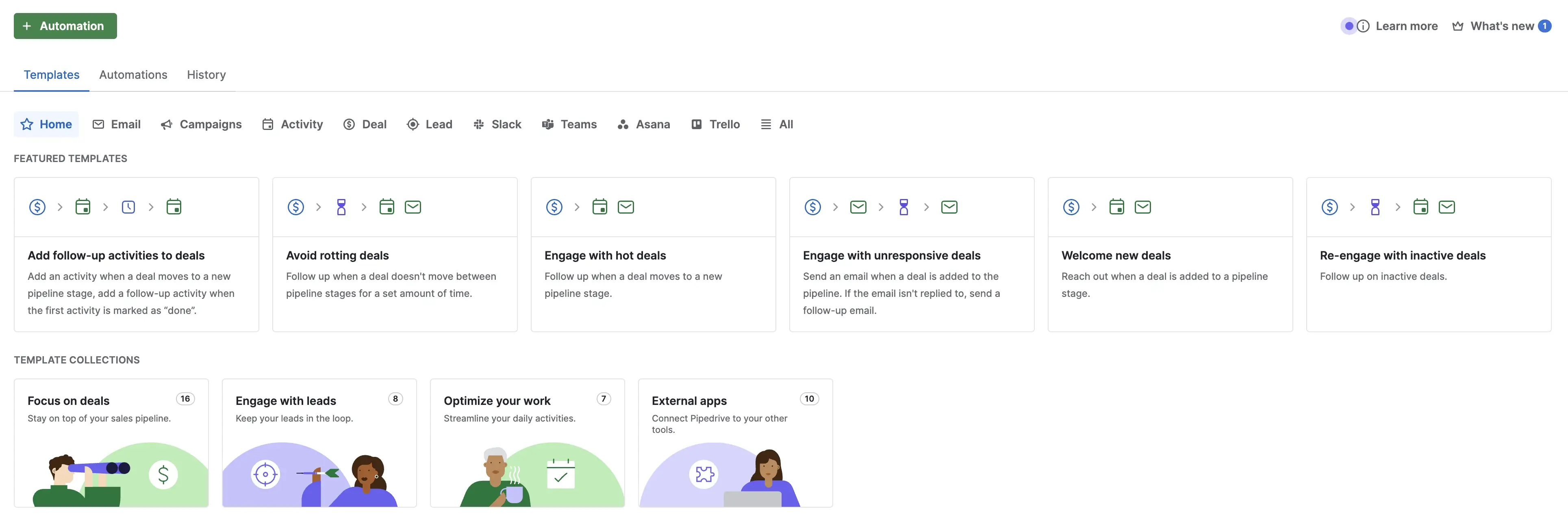Open Re-engage with inactive deals template
The image size is (1568, 532).
click(x=1428, y=255)
